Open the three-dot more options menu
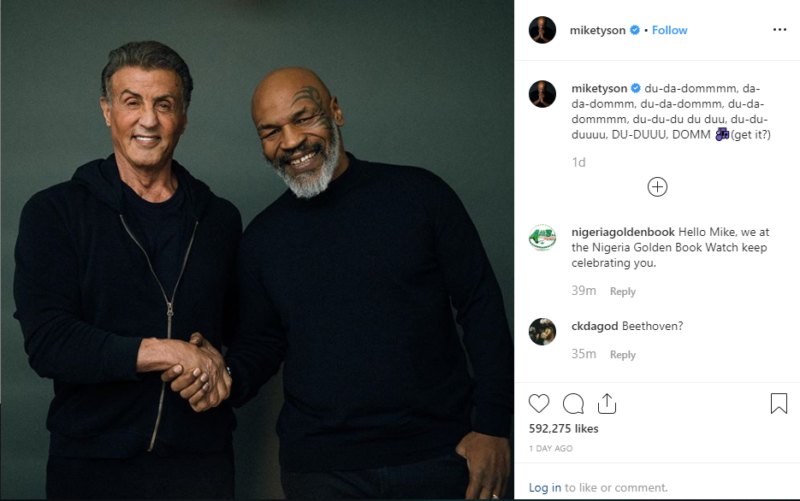Image resolution: width=800 pixels, height=501 pixels. tap(779, 30)
